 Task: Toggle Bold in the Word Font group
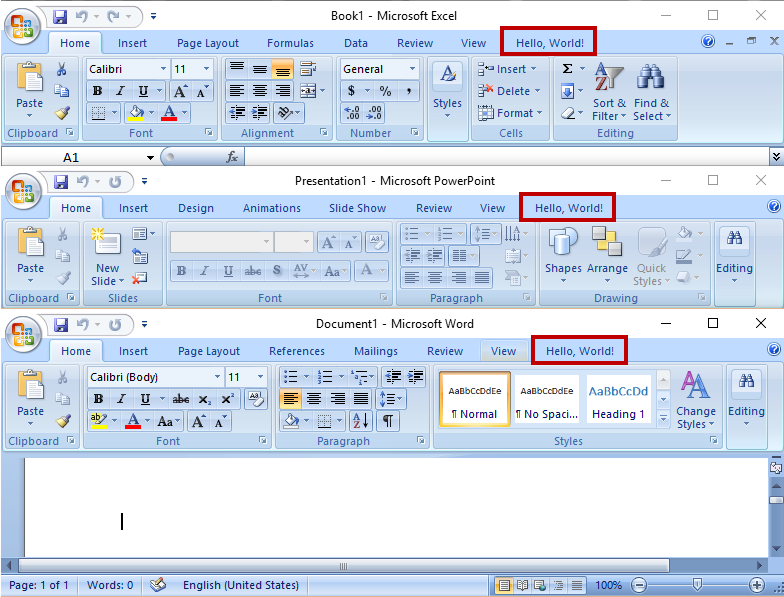(x=98, y=399)
